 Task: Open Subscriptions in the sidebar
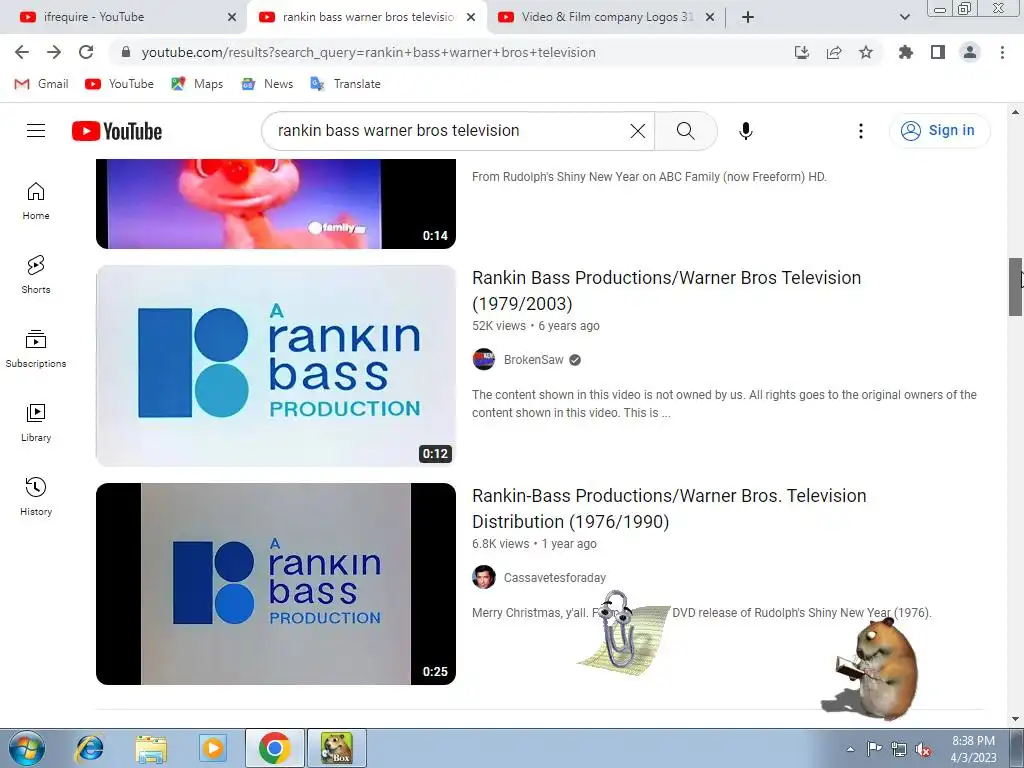[x=36, y=349]
